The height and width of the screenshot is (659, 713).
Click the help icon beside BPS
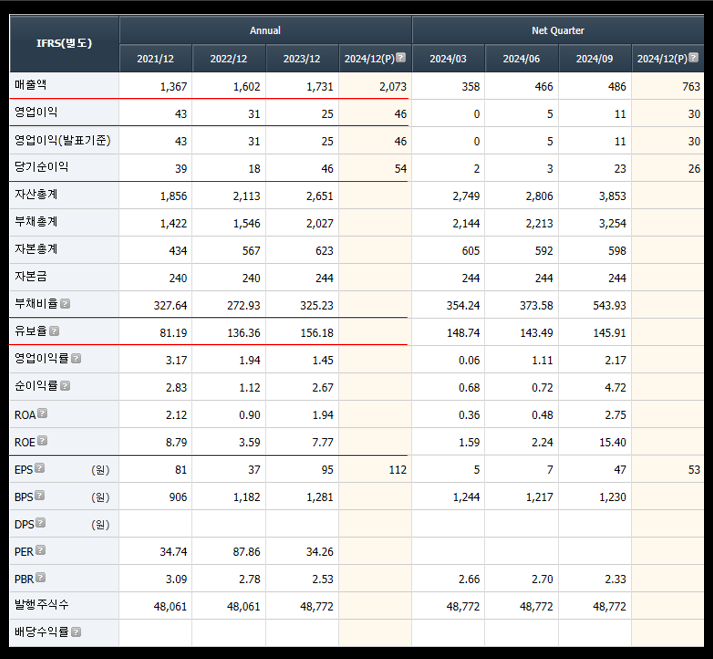[x=40, y=495]
